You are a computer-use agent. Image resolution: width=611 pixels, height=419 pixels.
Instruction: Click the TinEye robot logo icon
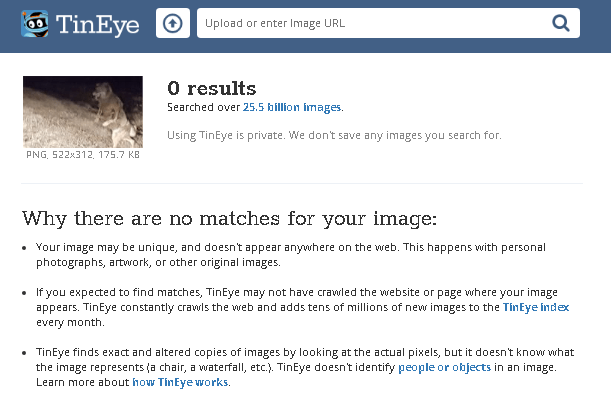pyautogui.click(x=37, y=23)
